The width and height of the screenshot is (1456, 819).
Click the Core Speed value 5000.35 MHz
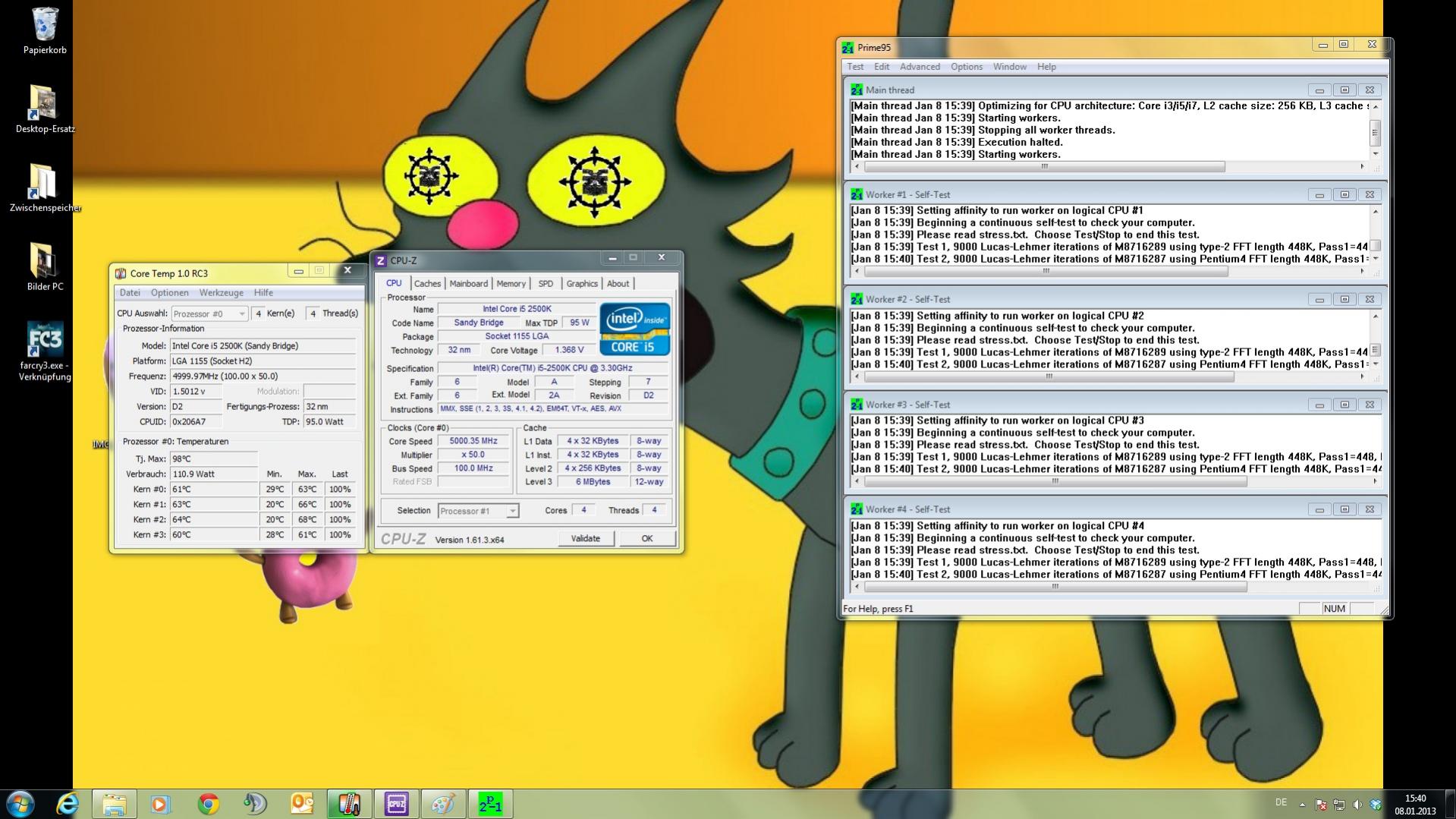tap(473, 441)
